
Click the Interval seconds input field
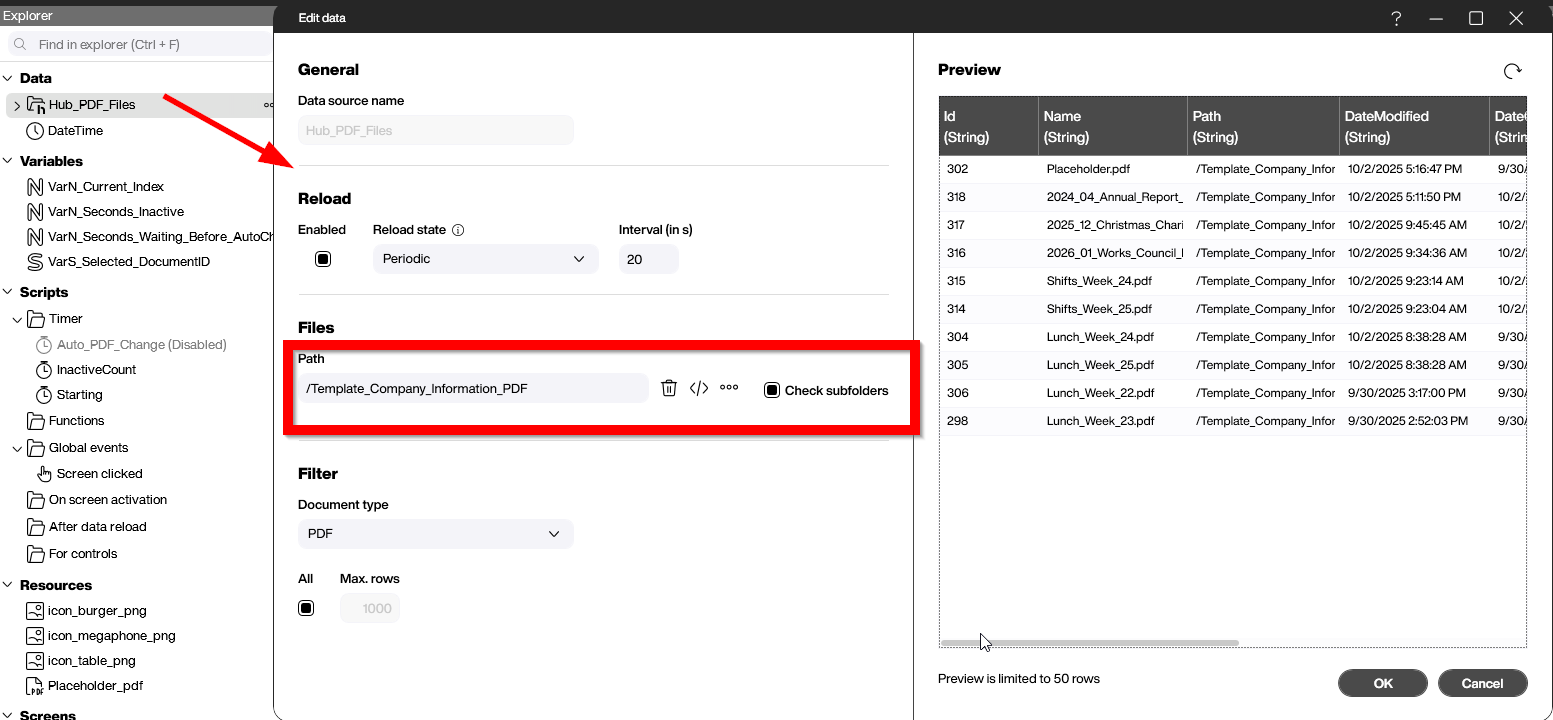648,259
